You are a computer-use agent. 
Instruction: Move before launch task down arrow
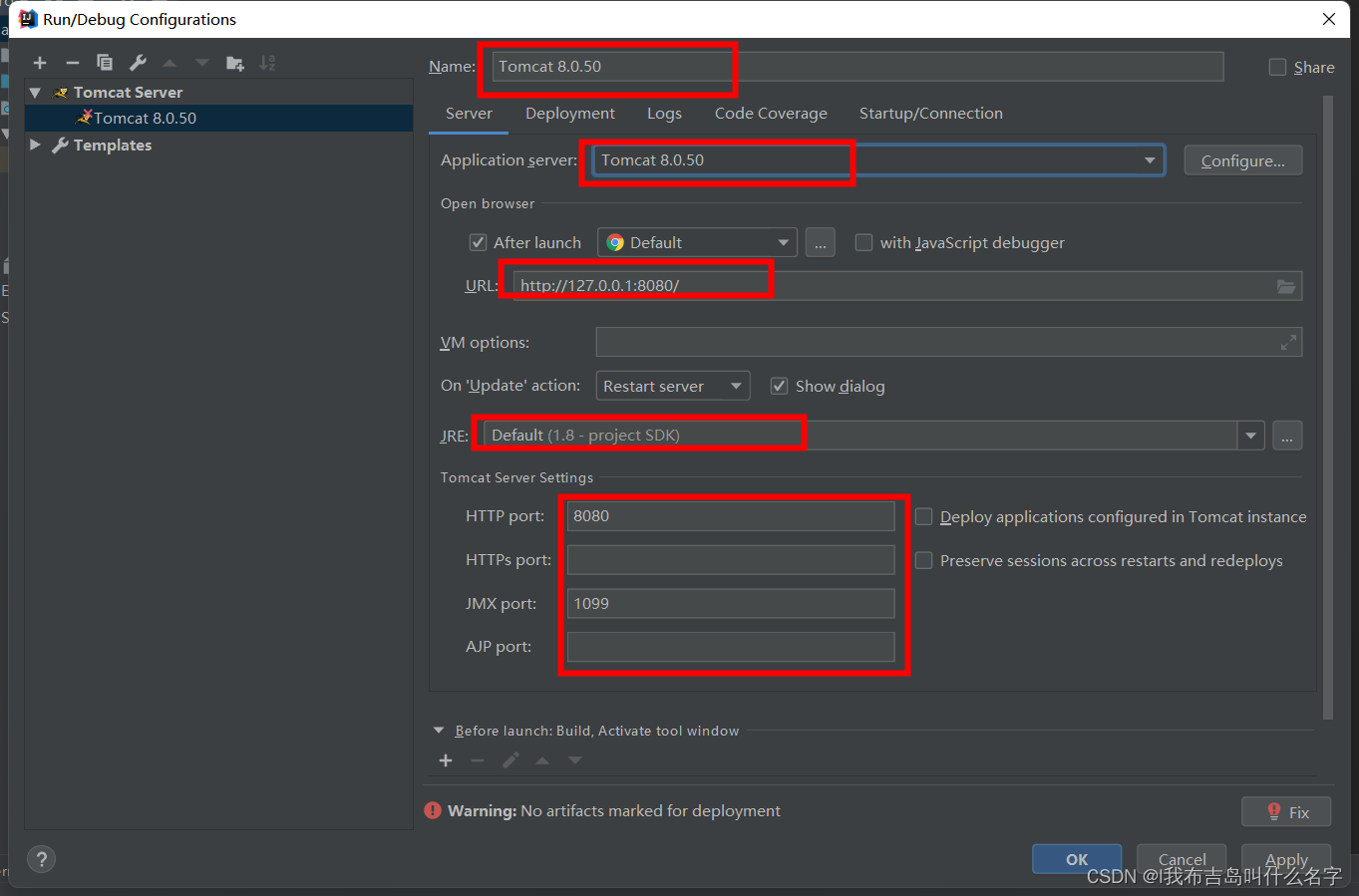pos(575,760)
